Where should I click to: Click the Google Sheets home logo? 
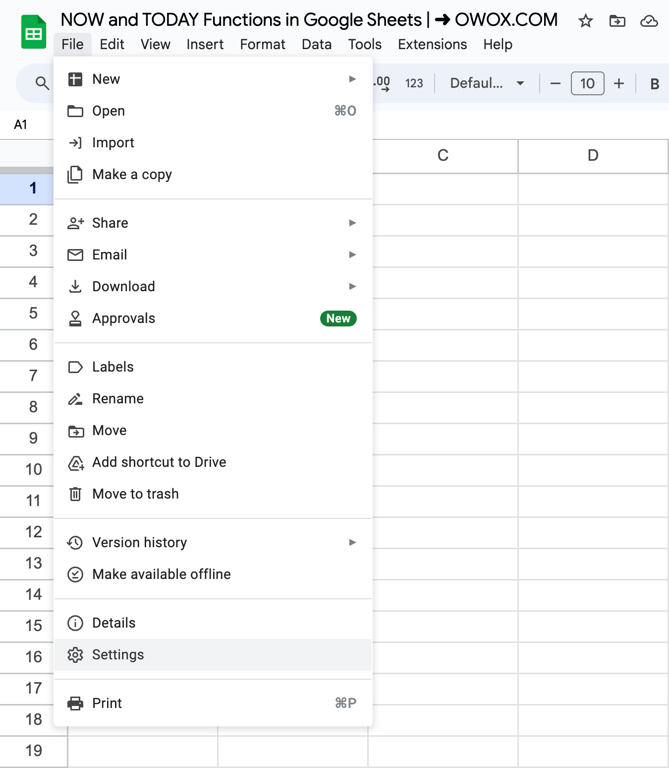point(33,32)
